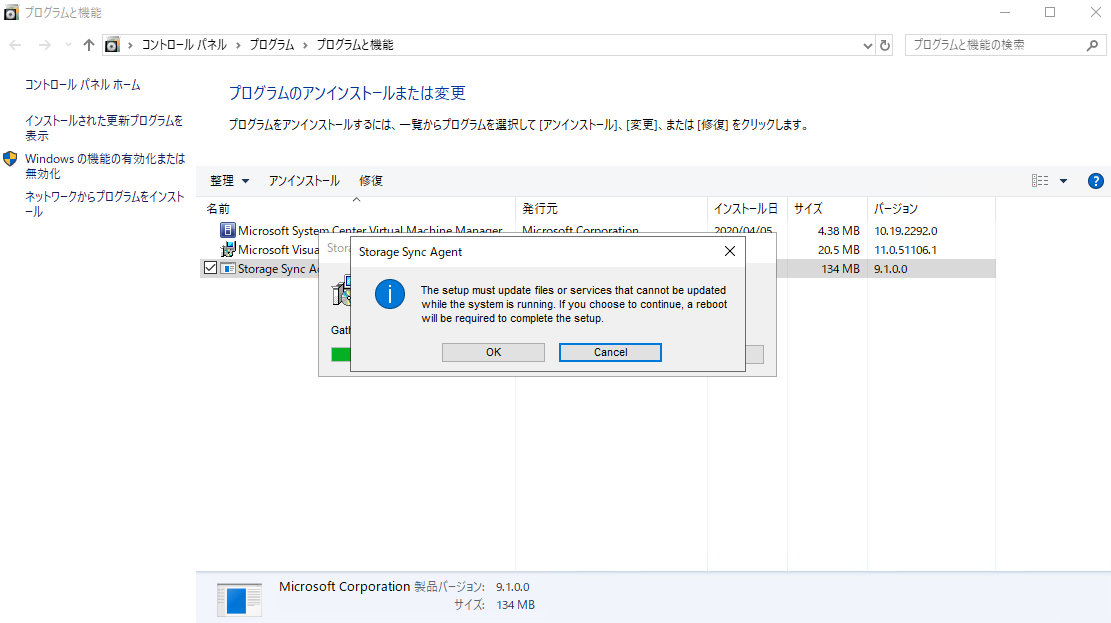Select コントロール パネル in the breadcrumb
The width and height of the screenshot is (1111, 623).
point(184,45)
